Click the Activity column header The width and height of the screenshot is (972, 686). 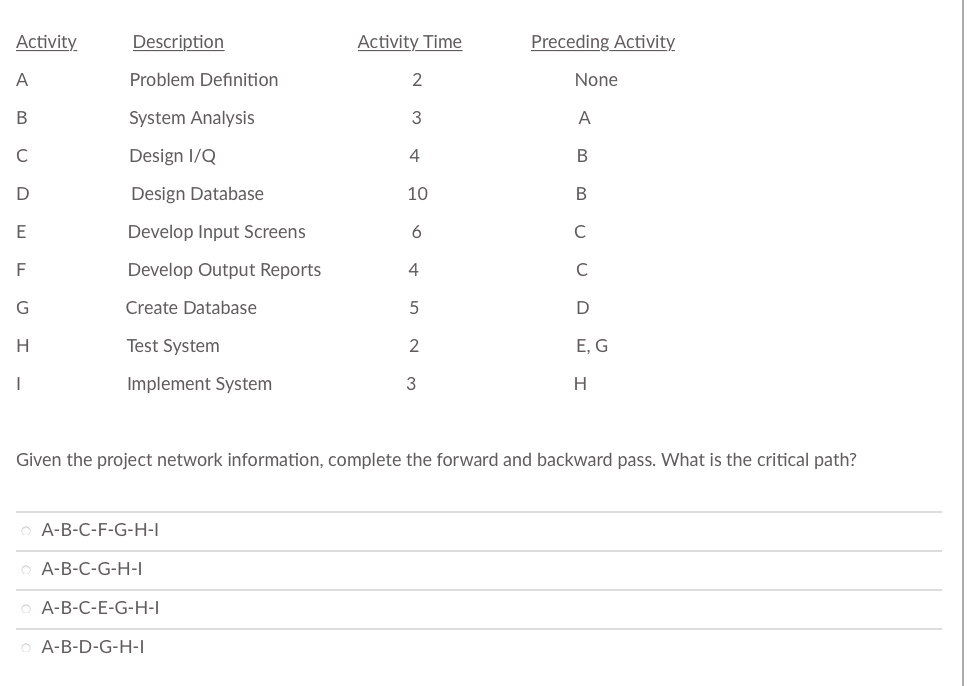coord(47,42)
